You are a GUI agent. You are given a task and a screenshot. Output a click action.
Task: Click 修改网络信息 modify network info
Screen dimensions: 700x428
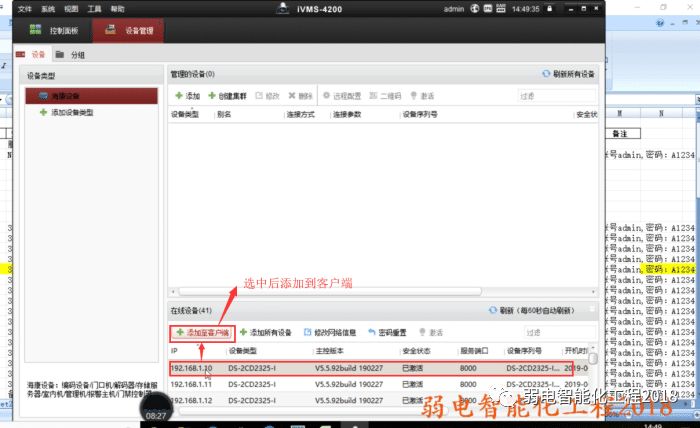coord(330,332)
